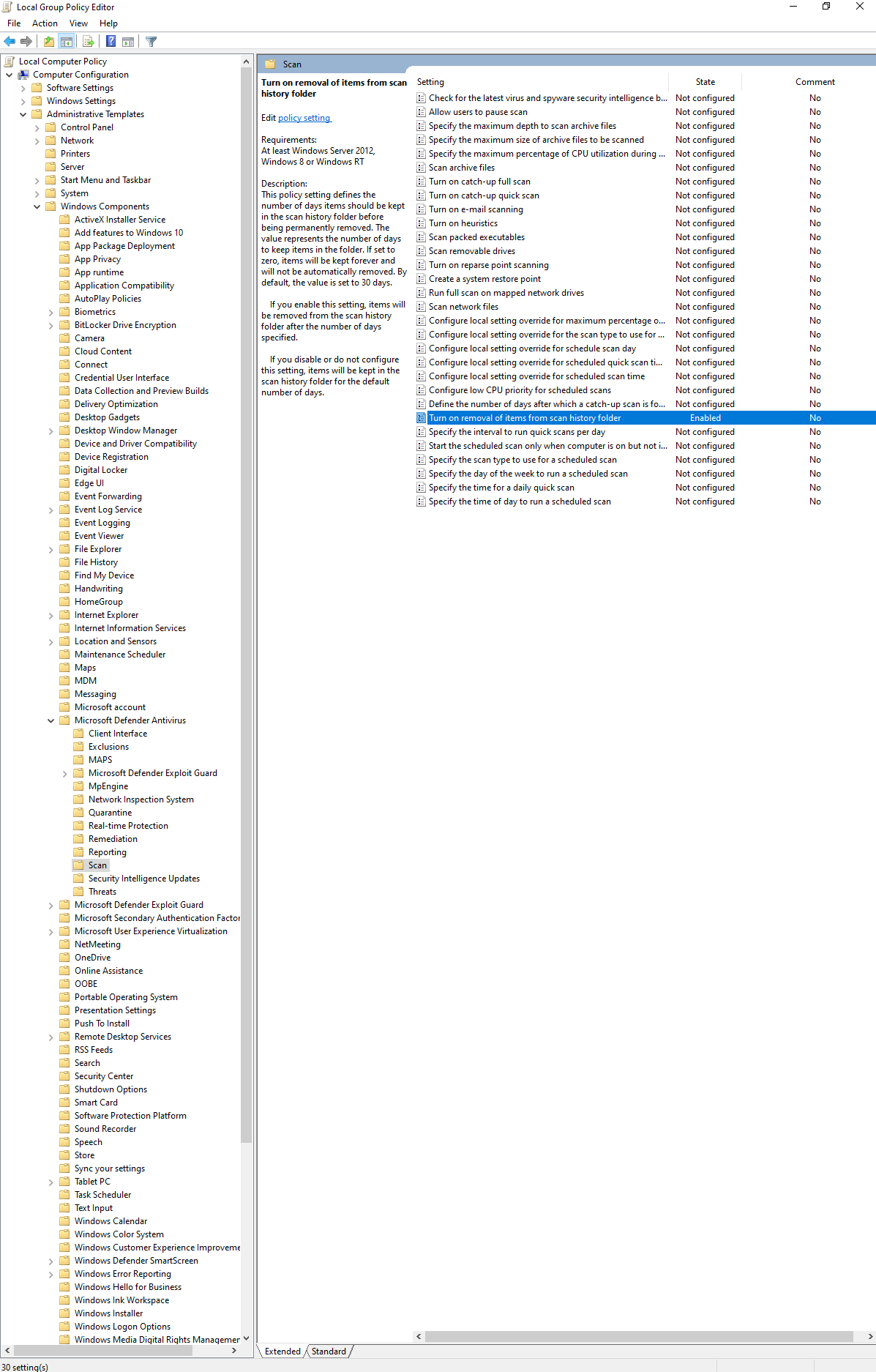This screenshot has width=876, height=1372.
Task: Select the Quarantine folder in tree
Action: click(x=110, y=813)
